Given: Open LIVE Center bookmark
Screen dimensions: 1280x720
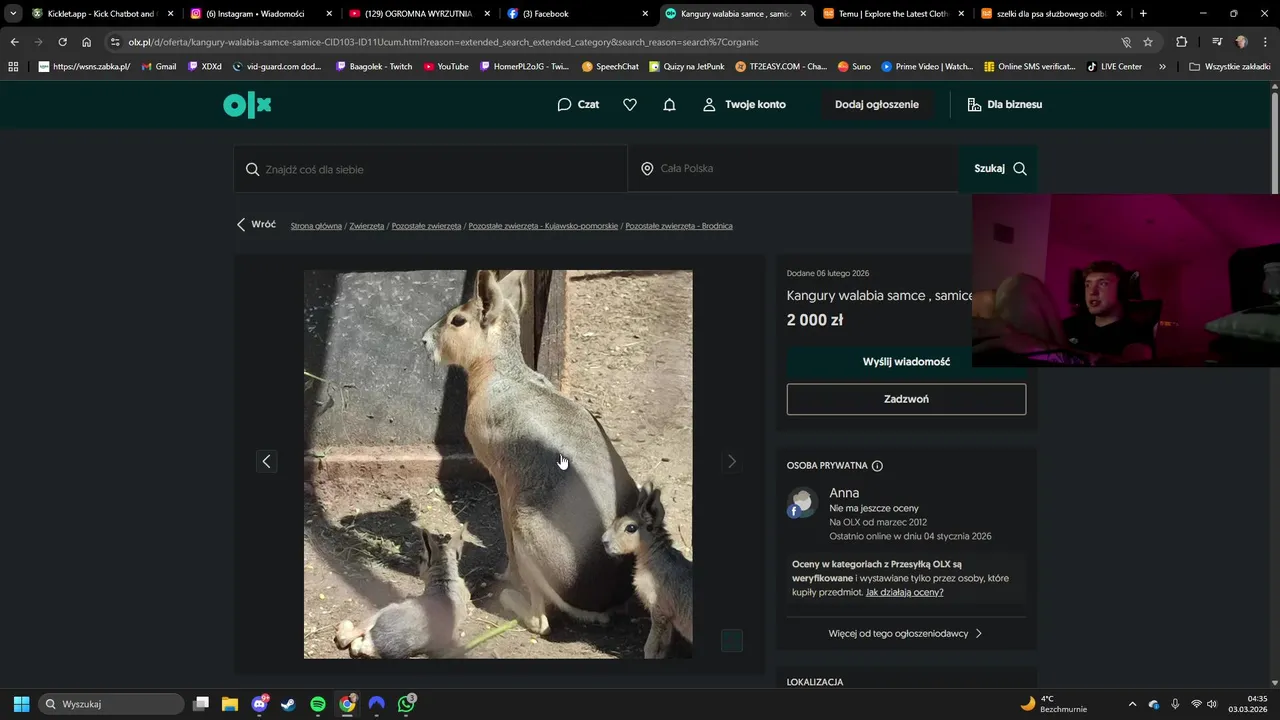Looking at the screenshot, I should point(1113,67).
